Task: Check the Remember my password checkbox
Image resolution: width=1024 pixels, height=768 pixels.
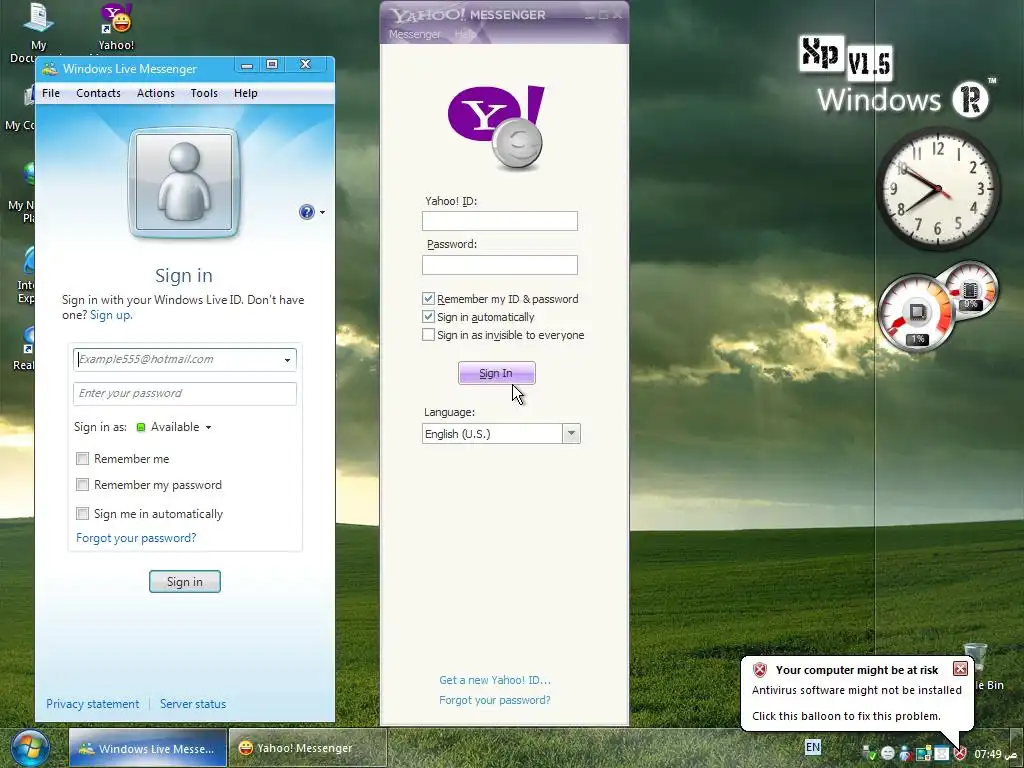Action: click(x=82, y=485)
